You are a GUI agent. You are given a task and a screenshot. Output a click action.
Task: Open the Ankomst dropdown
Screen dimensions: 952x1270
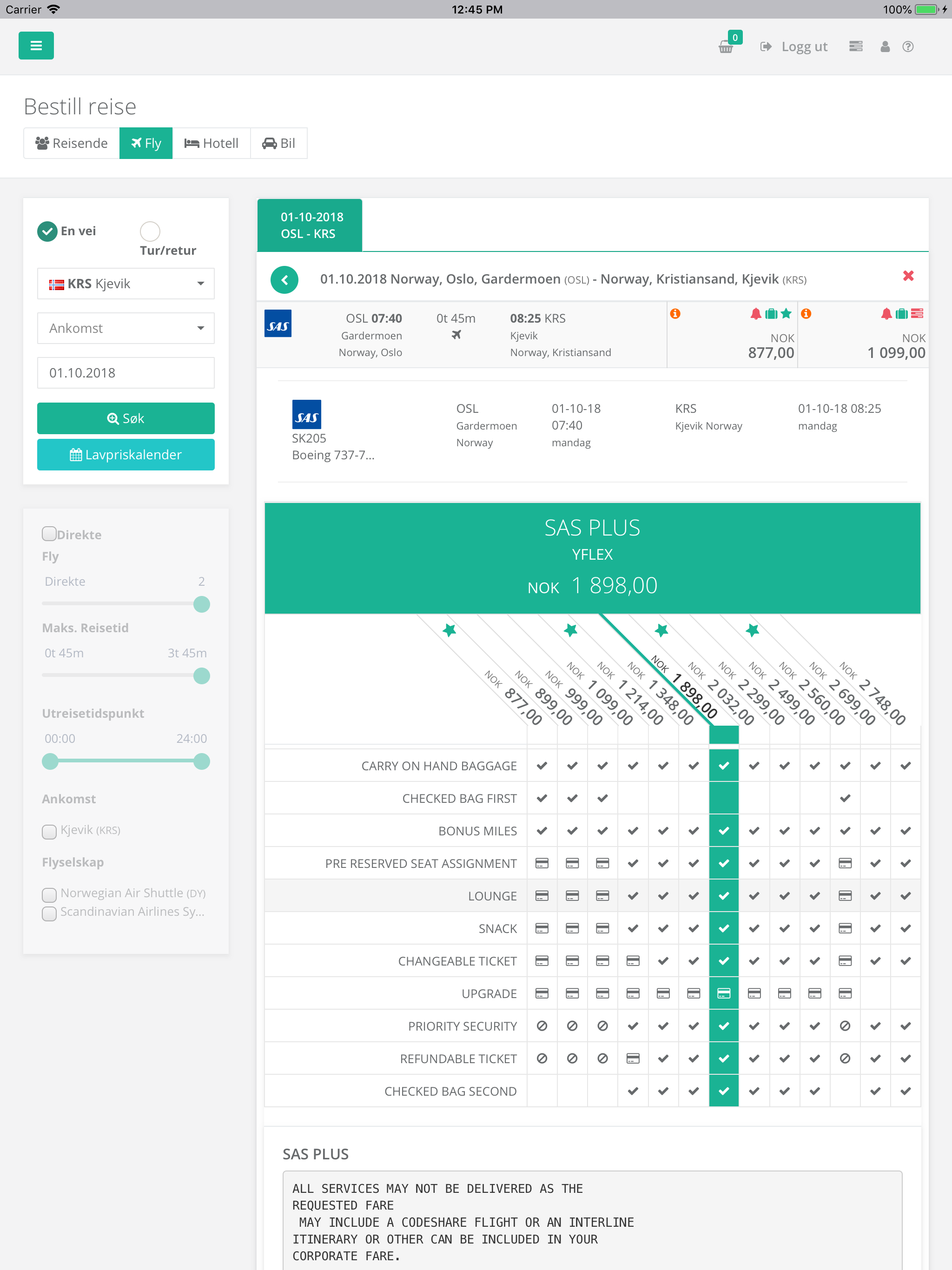126,328
